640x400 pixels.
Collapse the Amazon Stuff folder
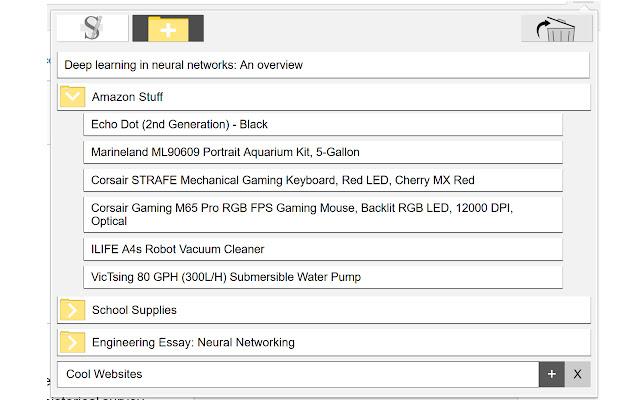72,97
